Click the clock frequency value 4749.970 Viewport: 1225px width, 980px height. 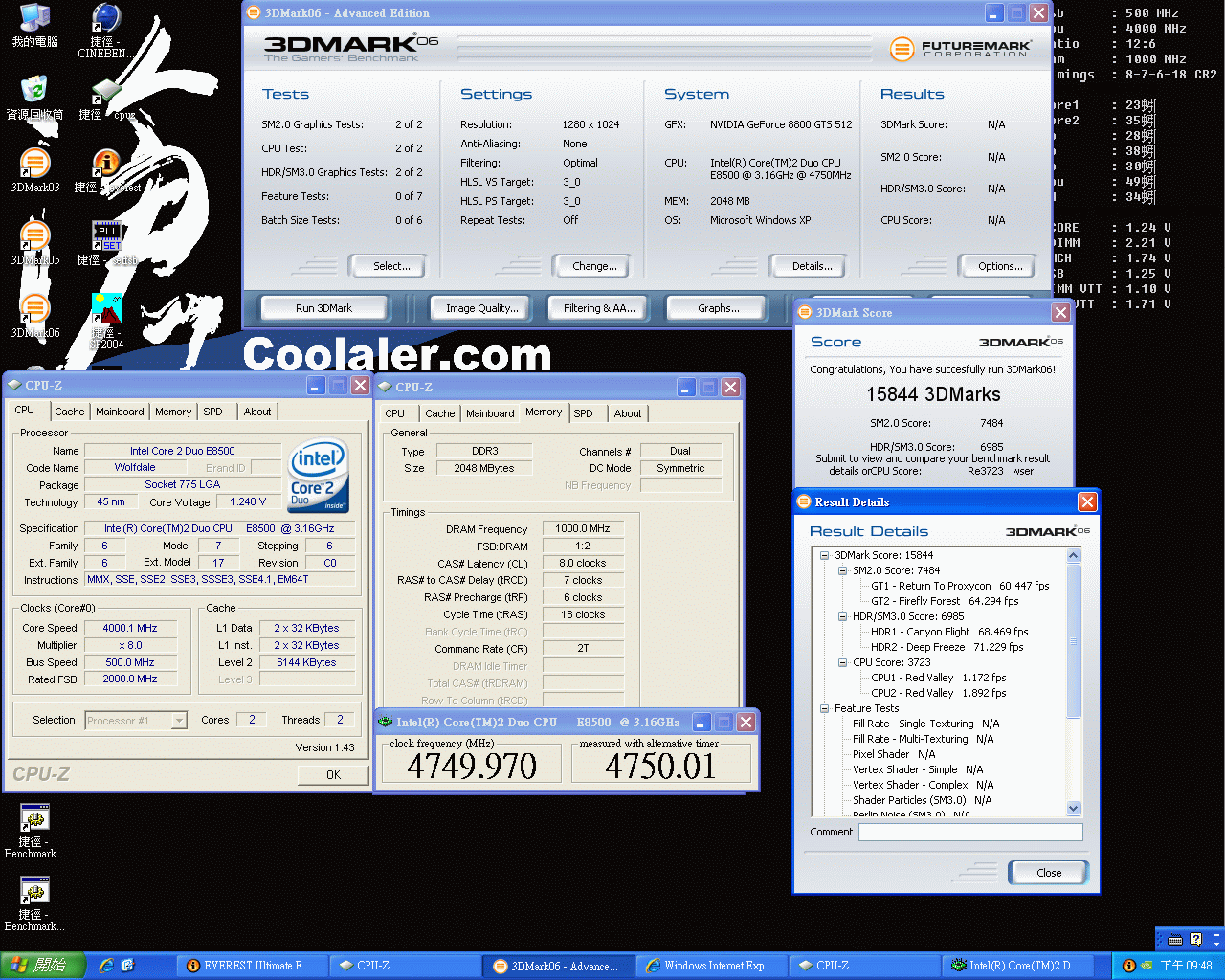pos(472,767)
